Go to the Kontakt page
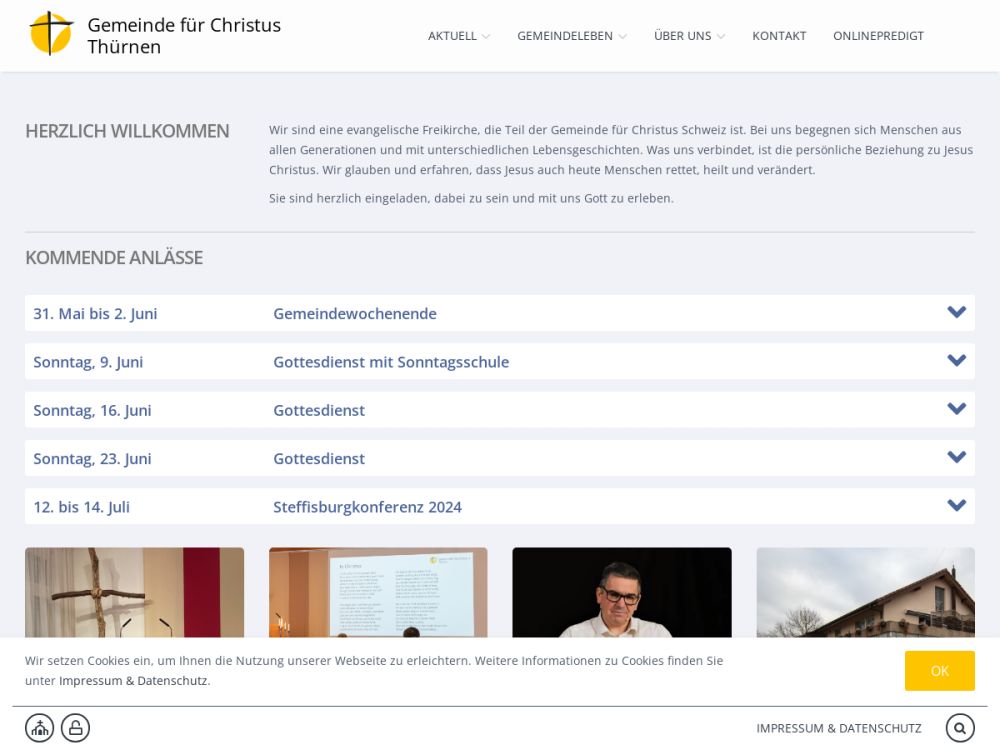The width and height of the screenshot is (1000, 750). (779, 36)
